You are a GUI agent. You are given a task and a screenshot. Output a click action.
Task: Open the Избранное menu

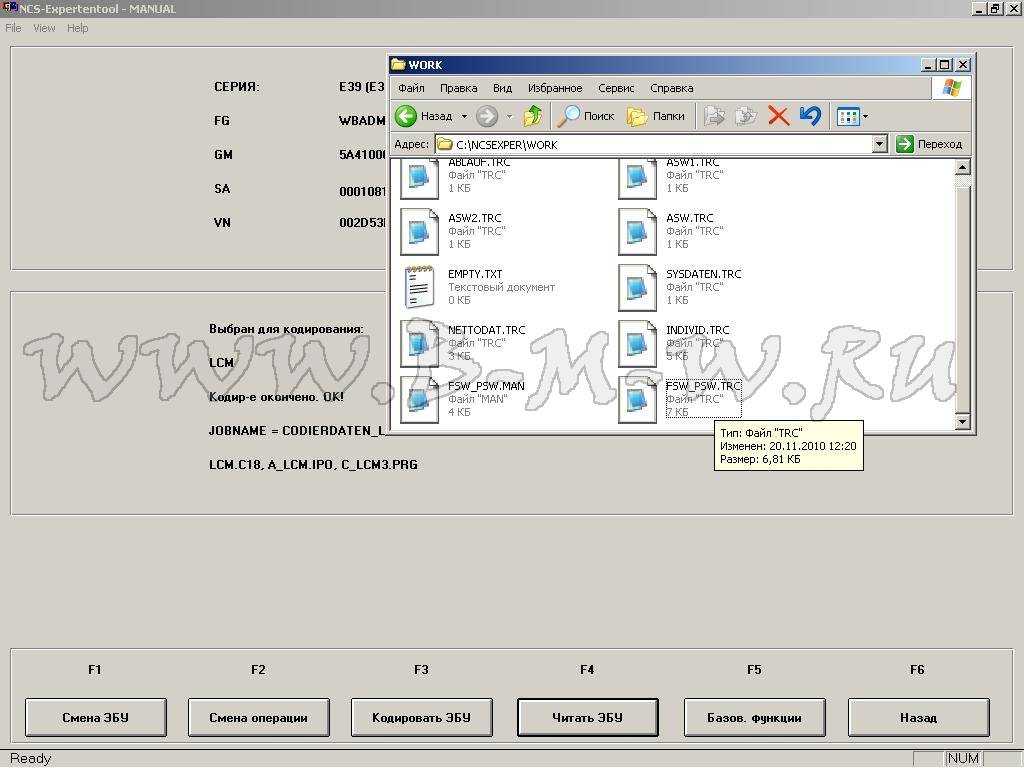(x=555, y=88)
